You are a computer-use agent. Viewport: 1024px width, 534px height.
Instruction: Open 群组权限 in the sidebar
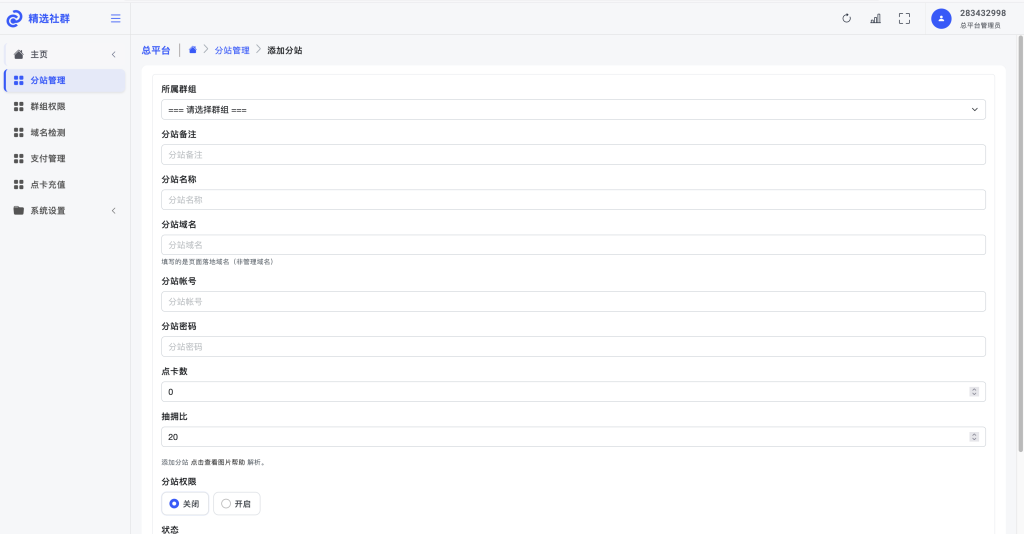(65, 106)
